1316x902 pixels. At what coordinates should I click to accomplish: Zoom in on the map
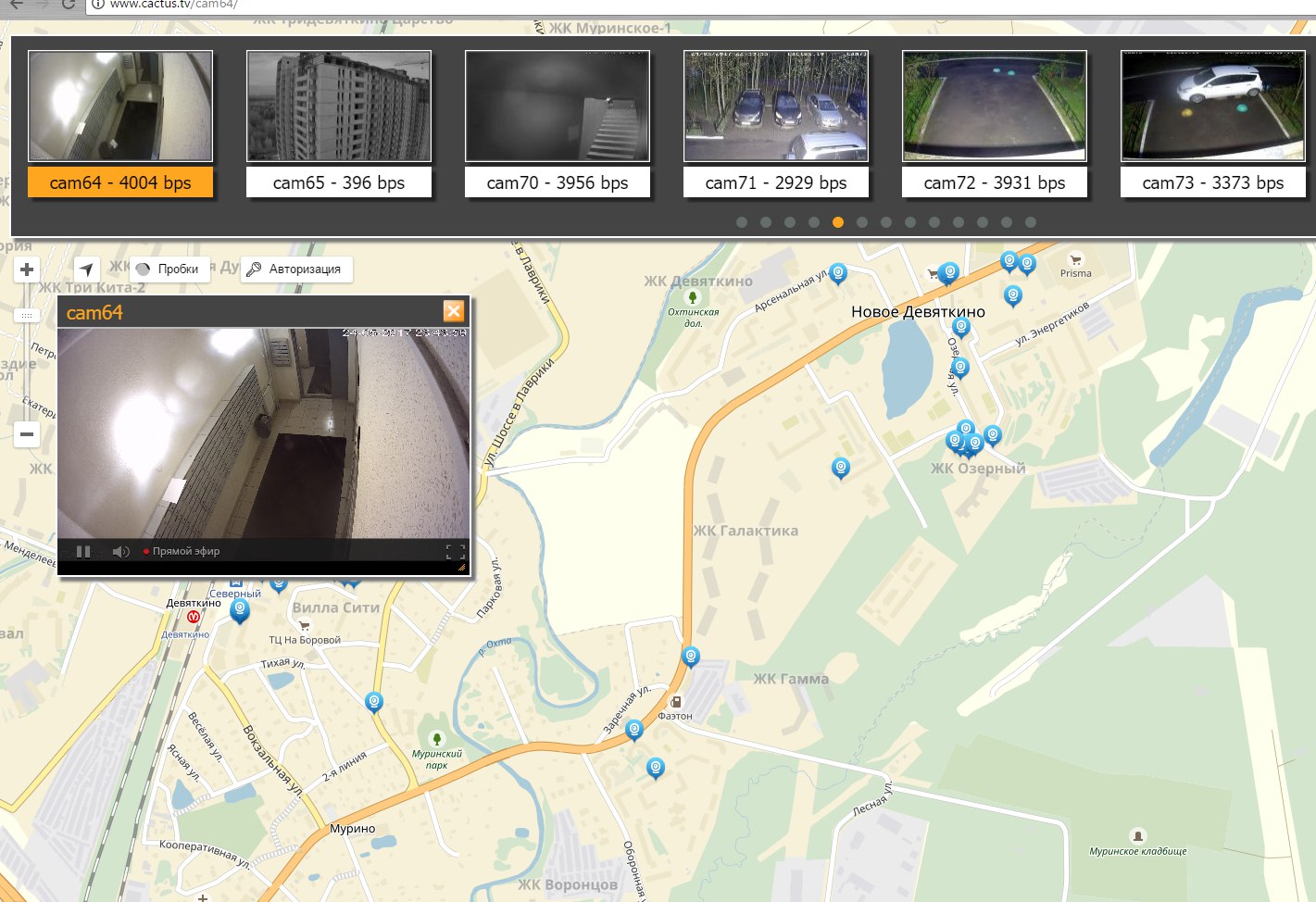[27, 269]
